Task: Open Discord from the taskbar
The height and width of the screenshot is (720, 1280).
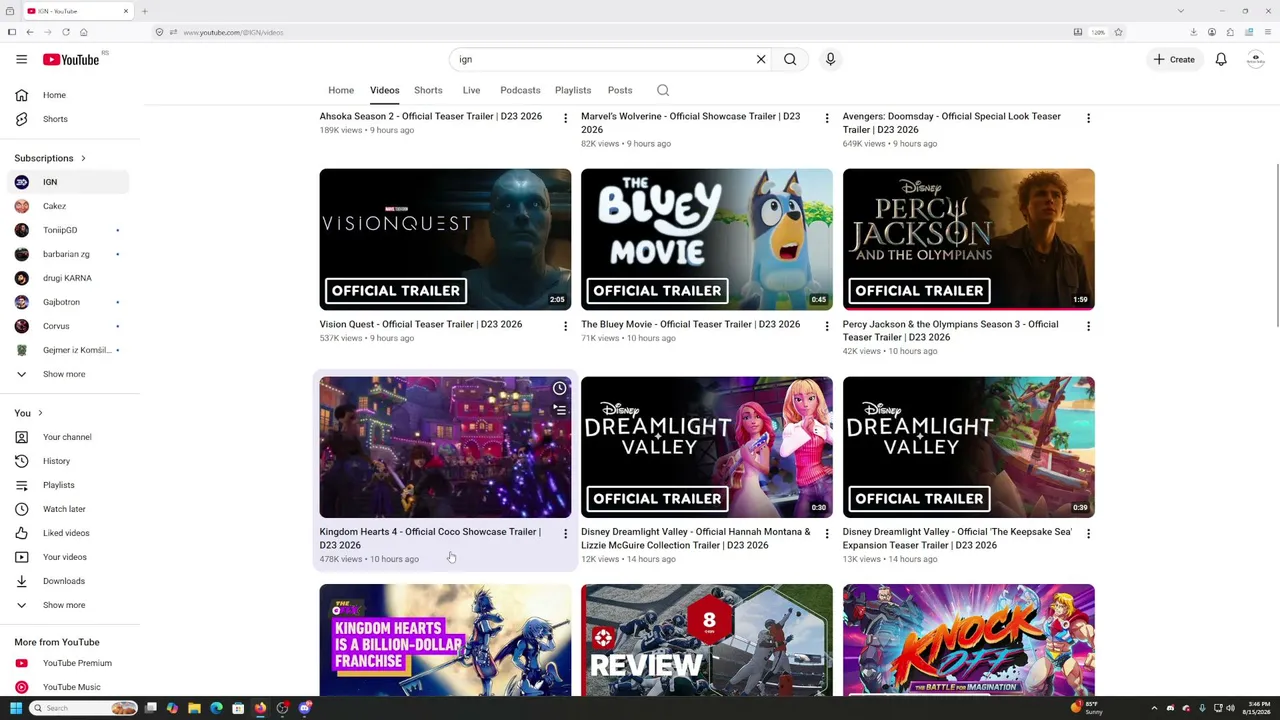Action: pyautogui.click(x=305, y=708)
